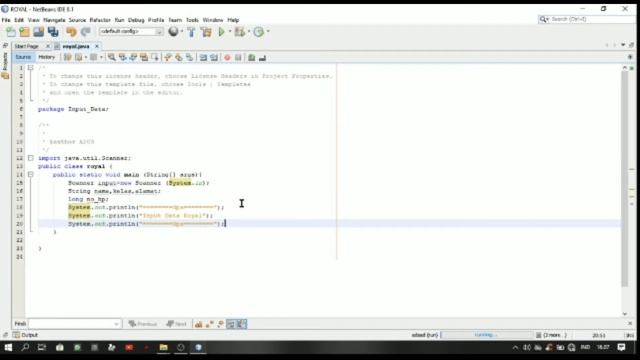
Task: Click the Open Project toolbar icon
Action: tap(39, 32)
